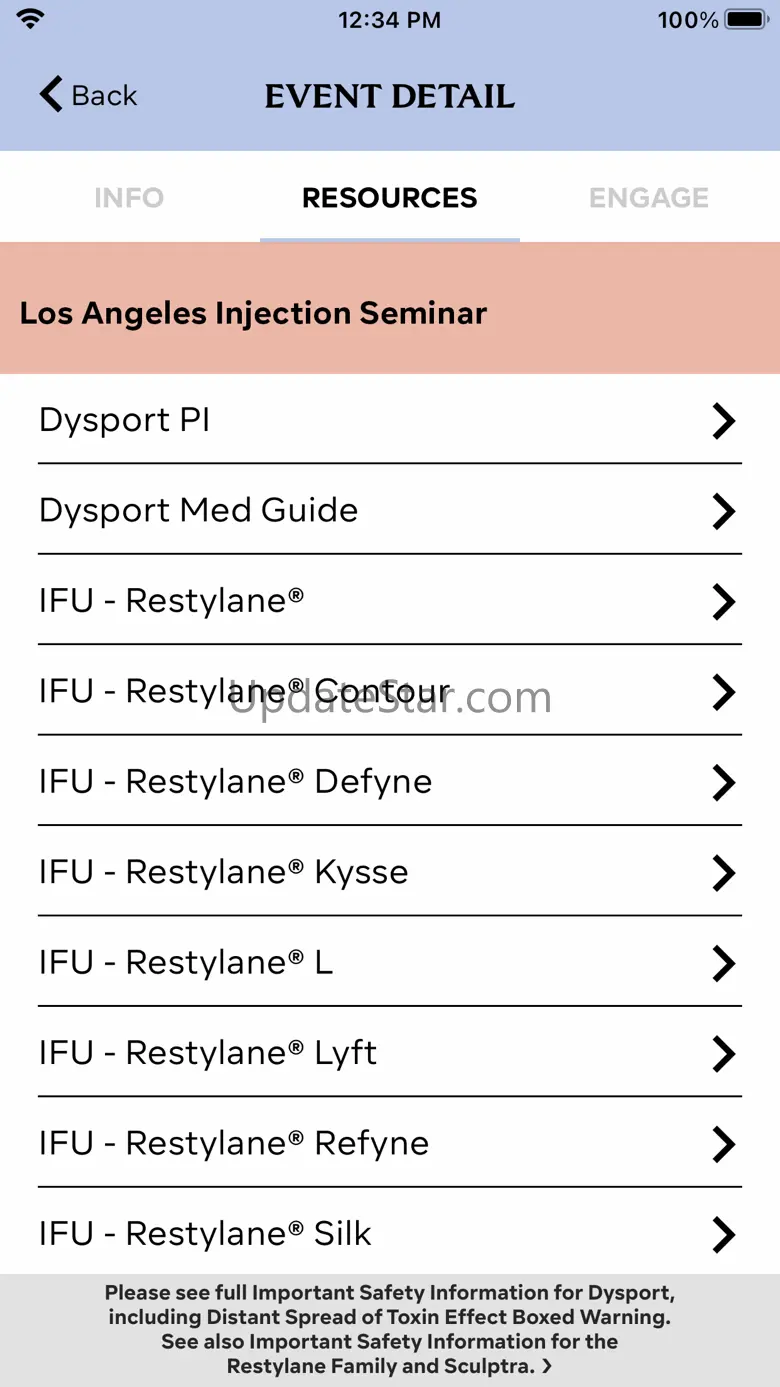The height and width of the screenshot is (1387, 780).
Task: Tap chevron for IFU - Restylane® Silk
Action: (x=723, y=1234)
